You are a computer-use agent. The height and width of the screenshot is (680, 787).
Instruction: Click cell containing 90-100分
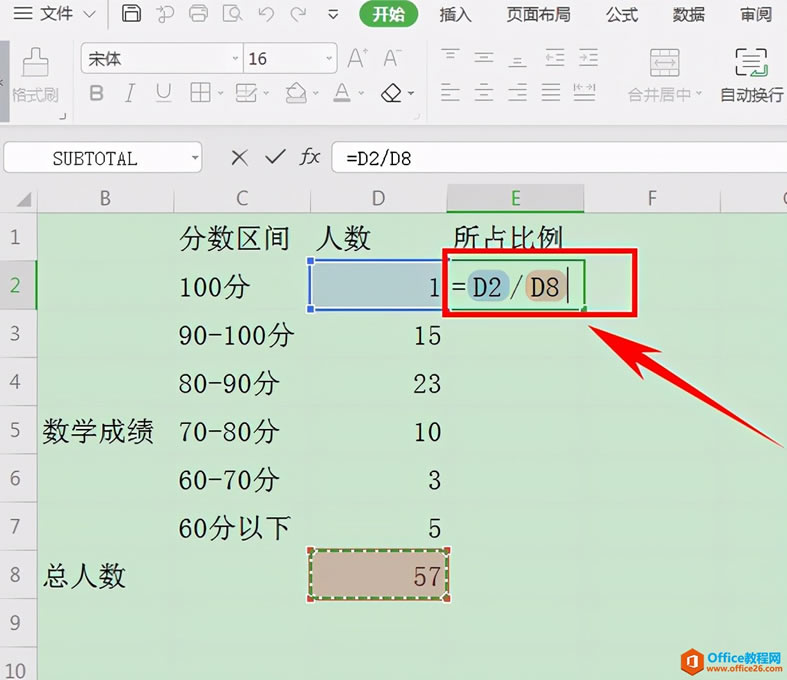click(242, 334)
